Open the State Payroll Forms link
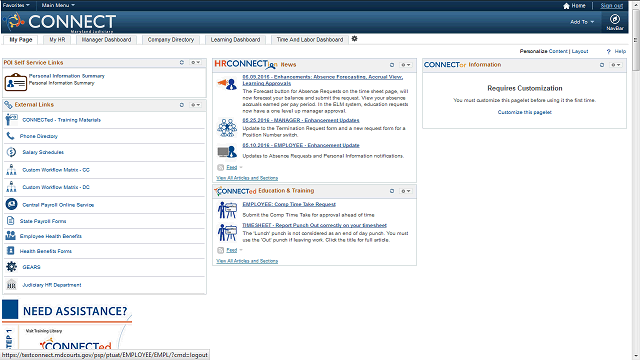The width and height of the screenshot is (640, 360). (43, 221)
